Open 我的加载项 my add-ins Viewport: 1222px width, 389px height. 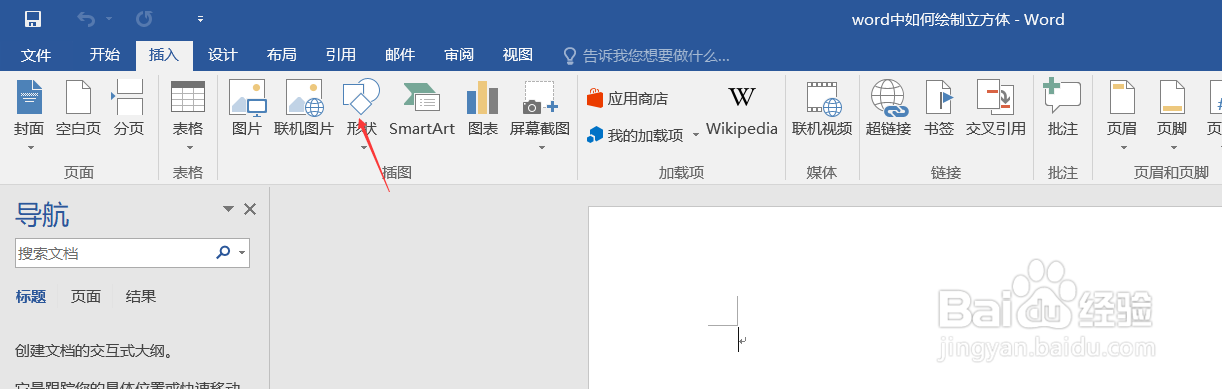point(636,135)
